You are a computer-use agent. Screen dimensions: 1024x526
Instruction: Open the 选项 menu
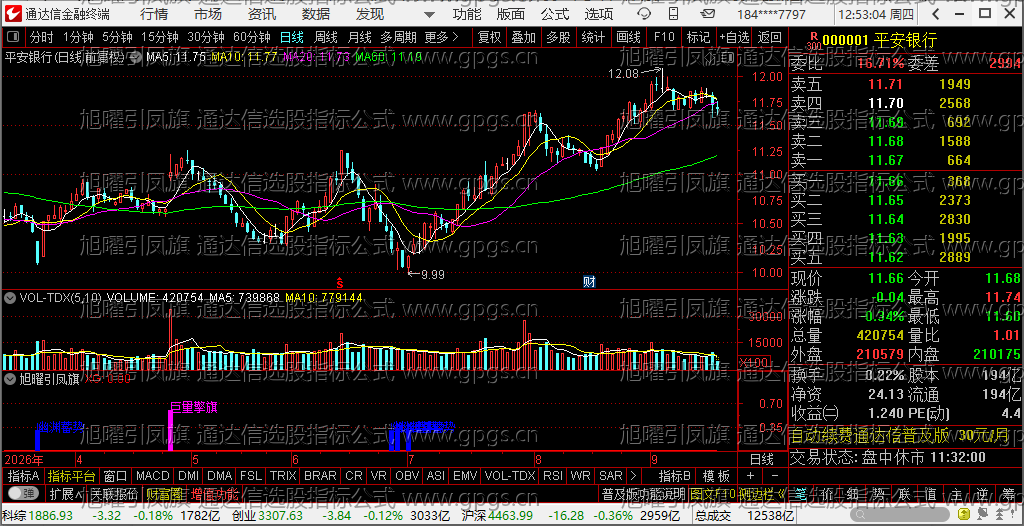point(599,14)
